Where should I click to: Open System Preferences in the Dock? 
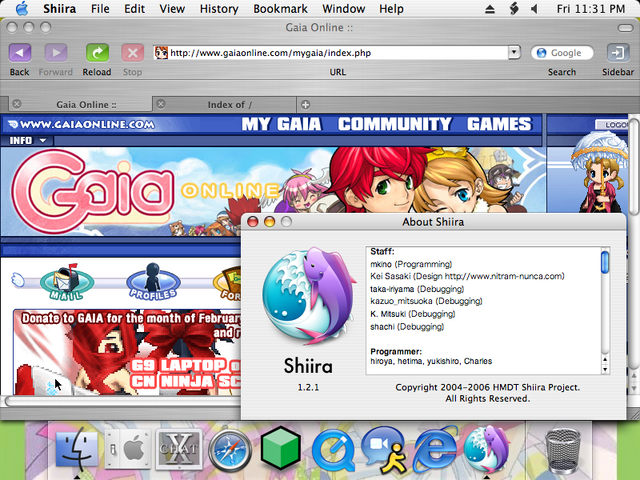[128, 449]
